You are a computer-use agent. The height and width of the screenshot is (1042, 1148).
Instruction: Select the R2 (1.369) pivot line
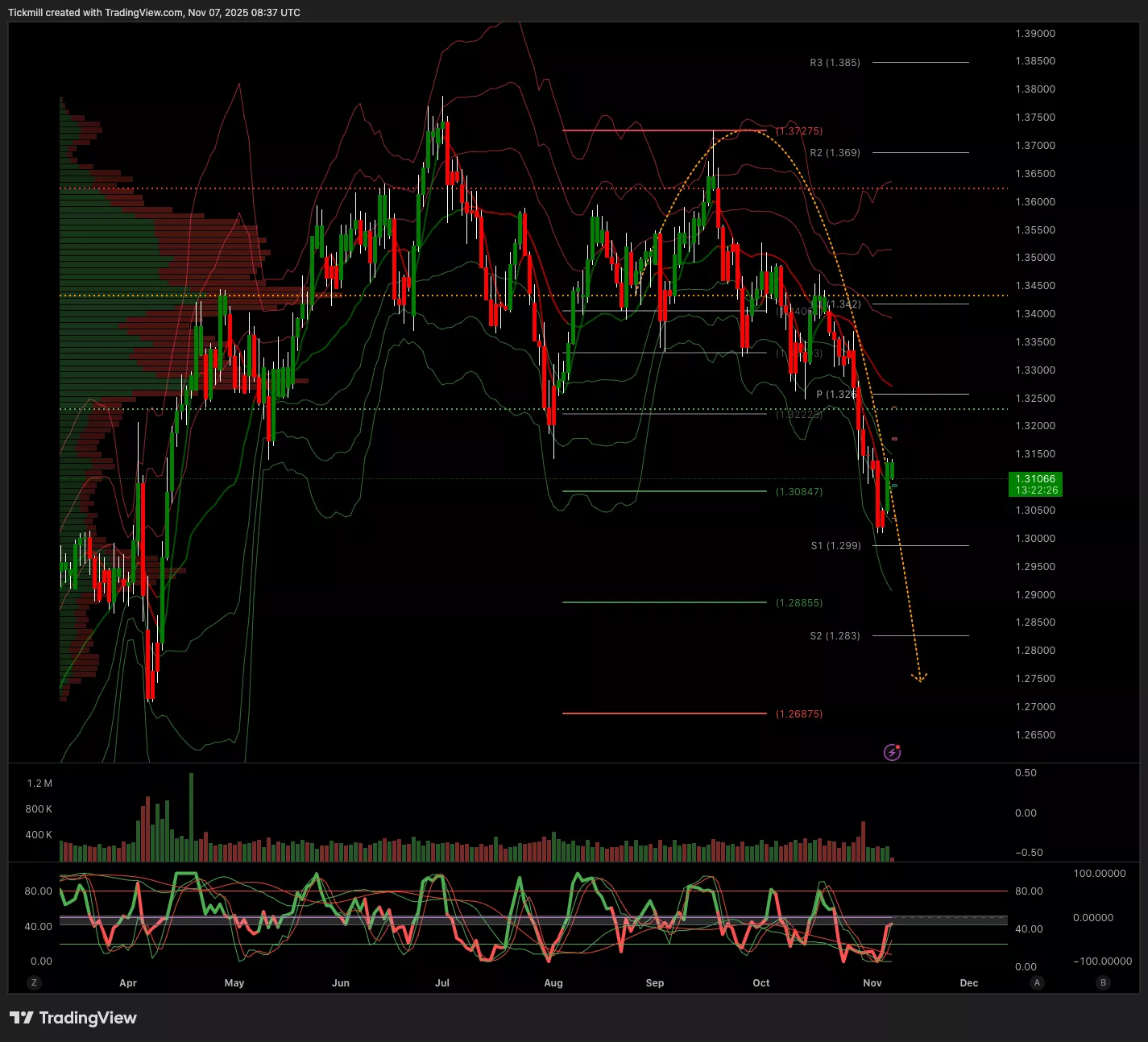point(920,152)
